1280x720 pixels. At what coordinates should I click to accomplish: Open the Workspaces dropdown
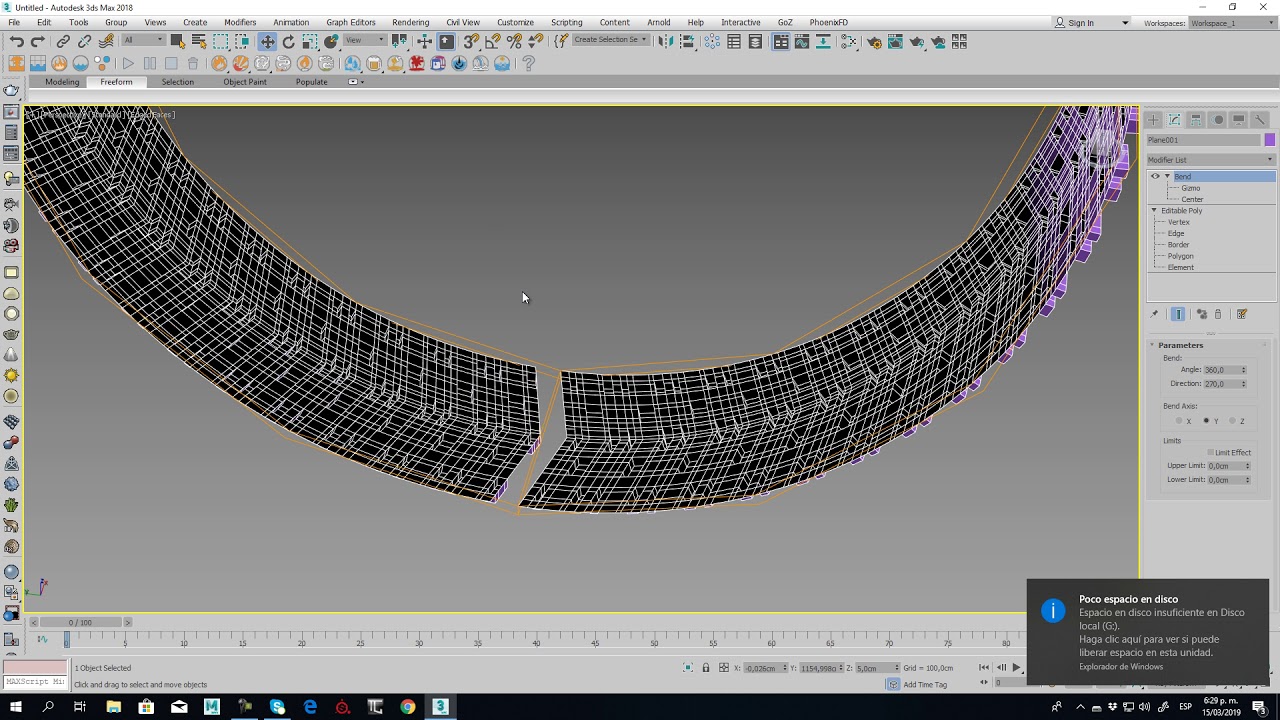(1235, 23)
